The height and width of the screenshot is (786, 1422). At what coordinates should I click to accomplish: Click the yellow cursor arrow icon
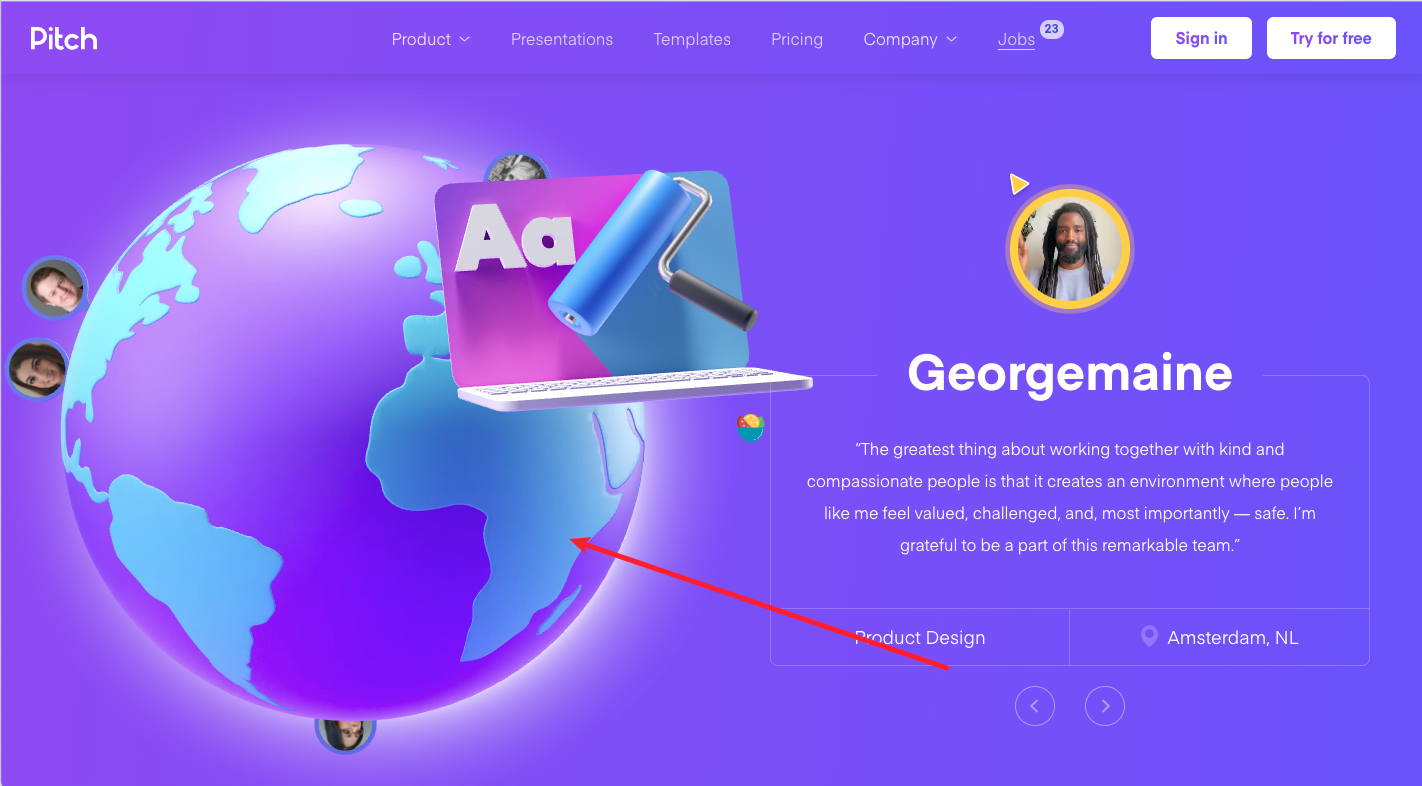point(1018,184)
